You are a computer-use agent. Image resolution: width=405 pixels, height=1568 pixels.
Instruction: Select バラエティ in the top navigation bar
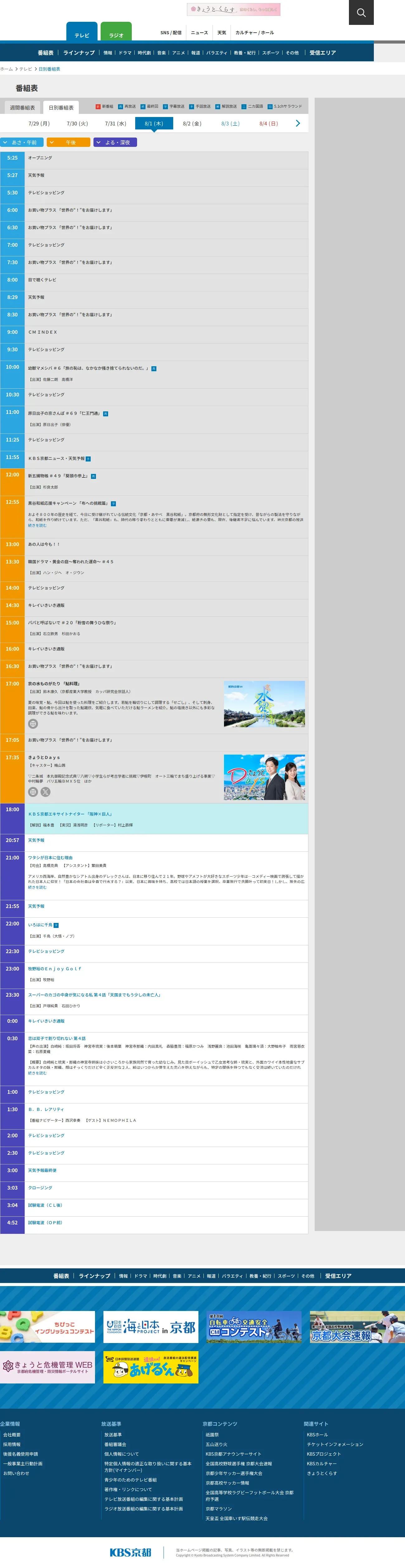pos(216,53)
